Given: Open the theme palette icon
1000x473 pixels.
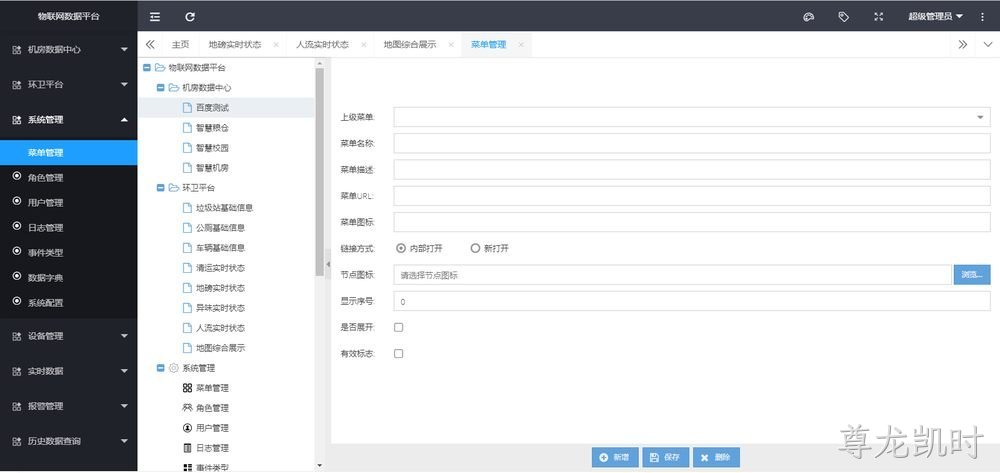Looking at the screenshot, I should click(x=809, y=17).
